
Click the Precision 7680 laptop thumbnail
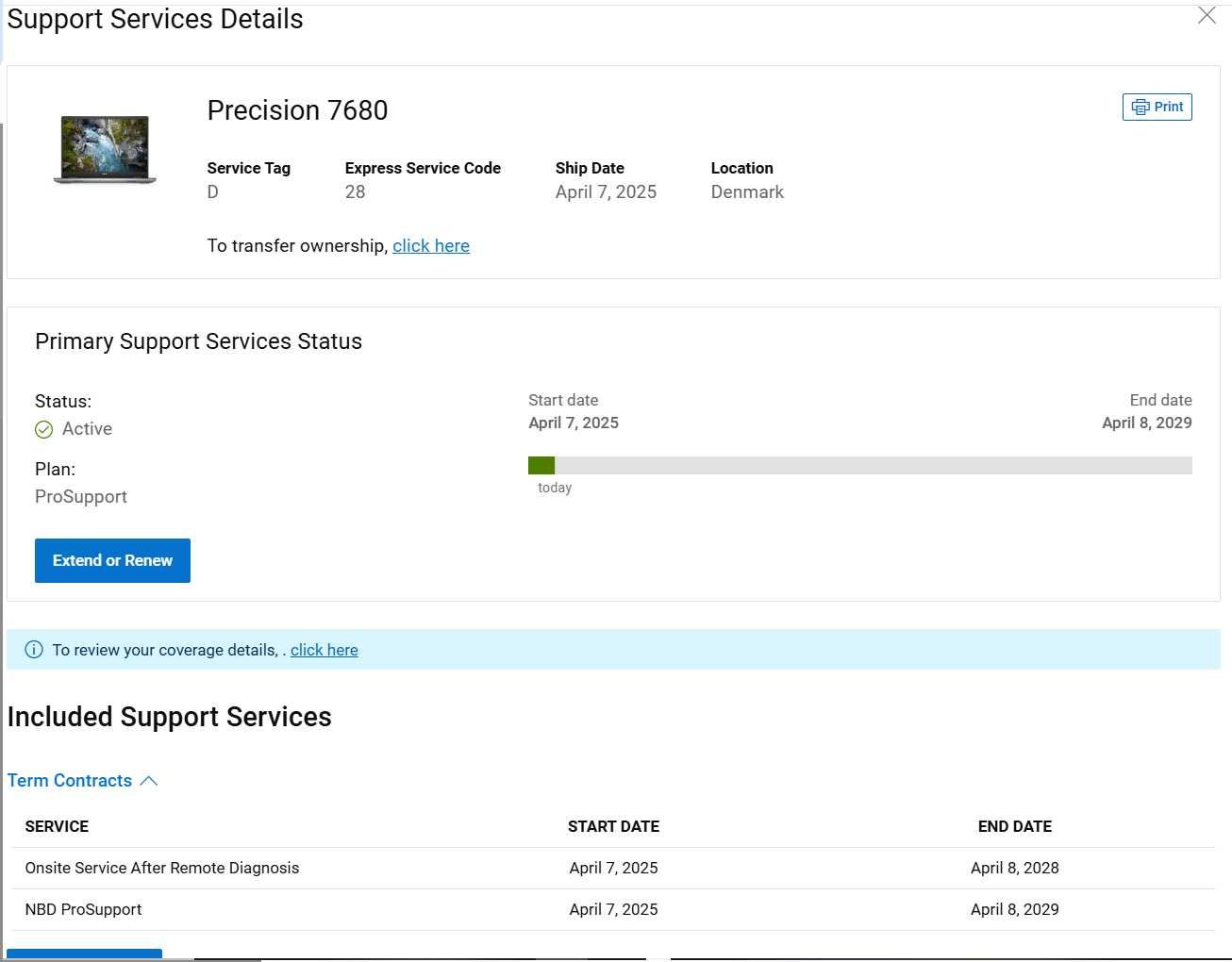point(105,149)
